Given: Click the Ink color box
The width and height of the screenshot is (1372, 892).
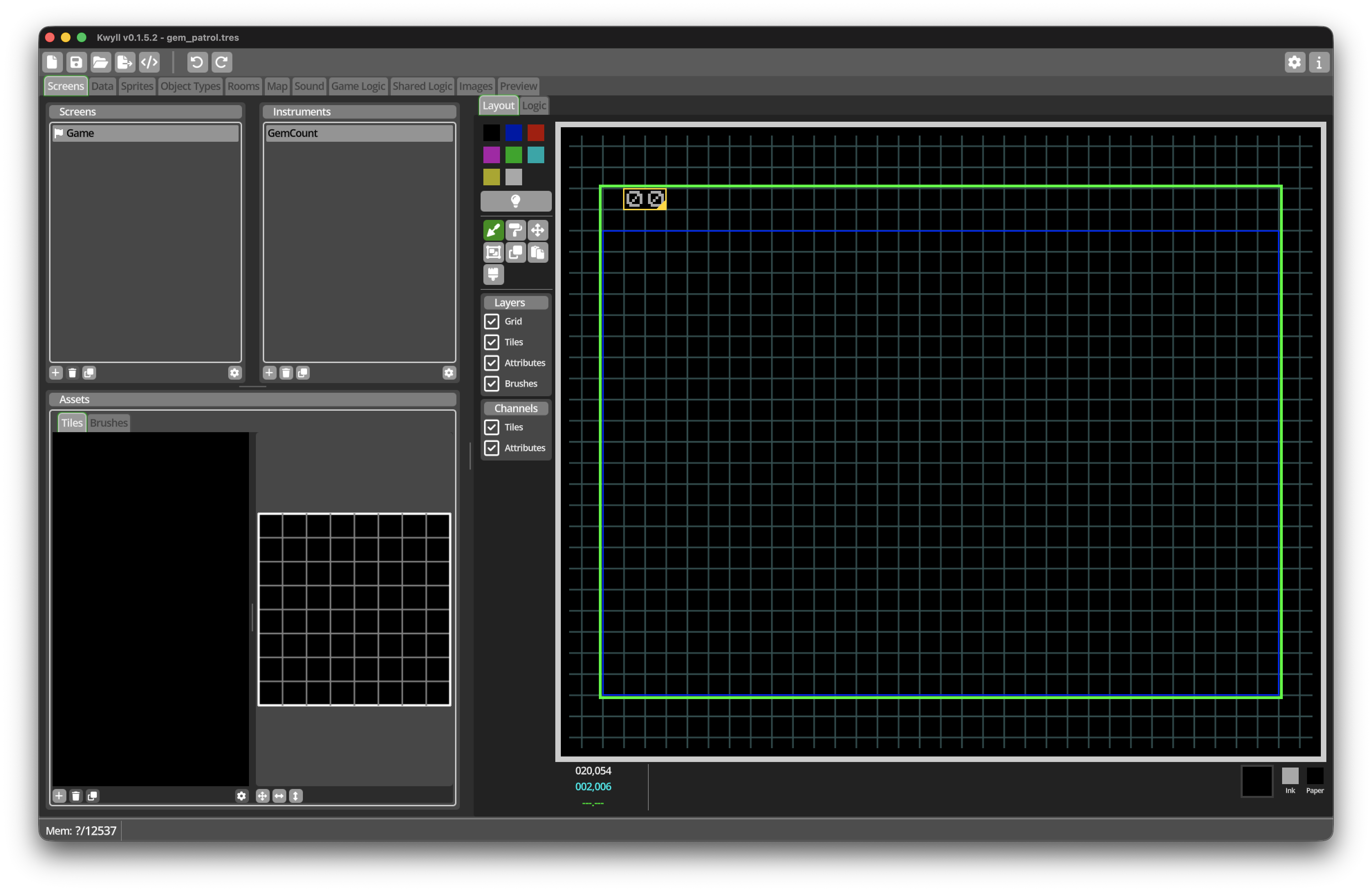Looking at the screenshot, I should tap(1290, 776).
